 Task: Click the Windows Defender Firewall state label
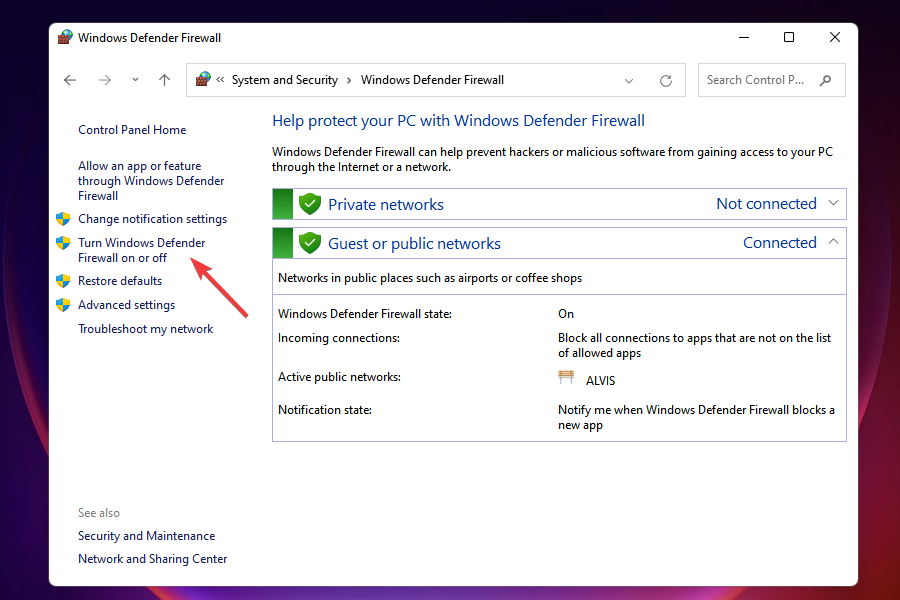pyautogui.click(x=364, y=314)
